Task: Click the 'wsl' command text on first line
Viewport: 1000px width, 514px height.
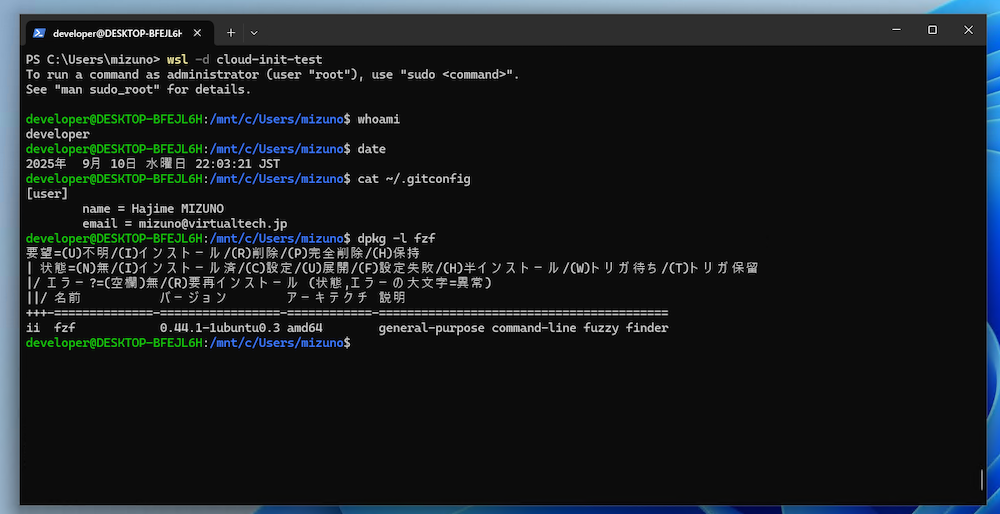Action: pos(178,60)
